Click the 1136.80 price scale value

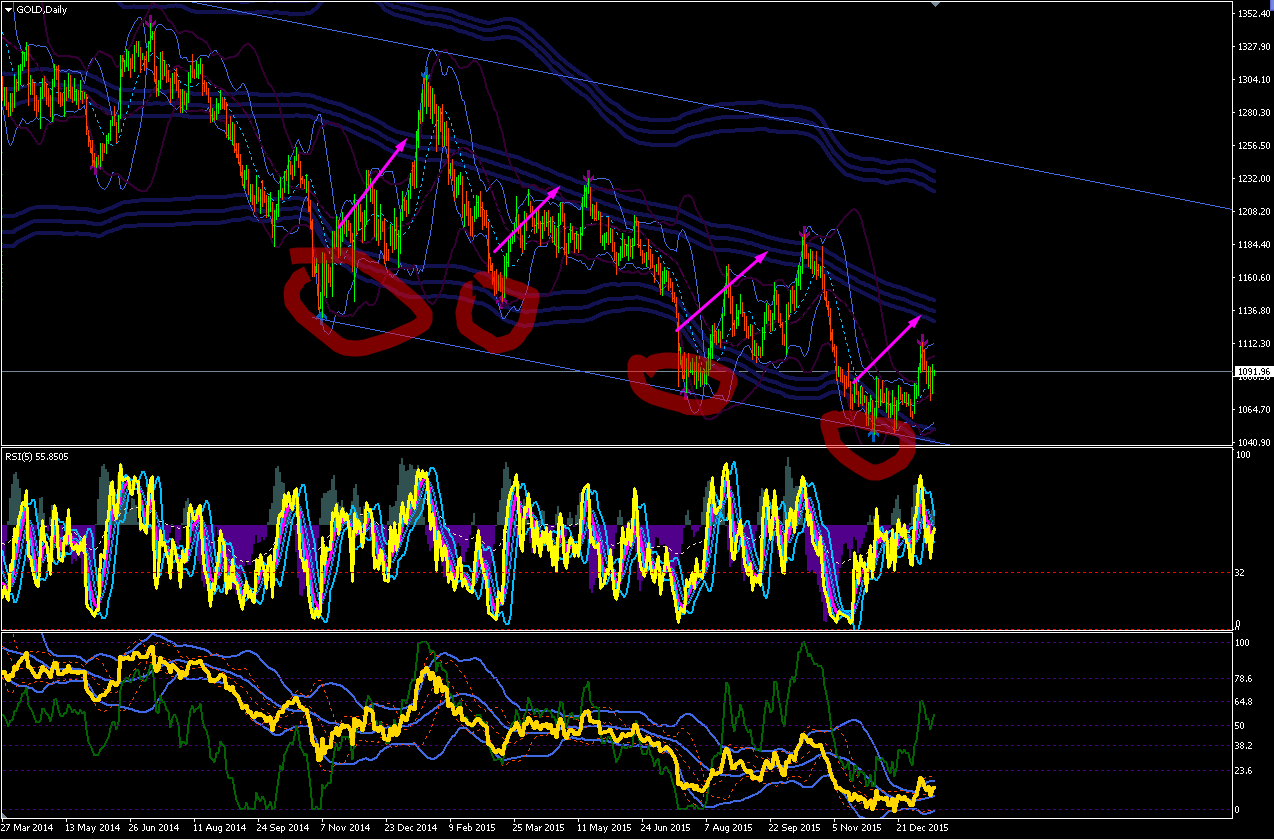pos(1253,311)
